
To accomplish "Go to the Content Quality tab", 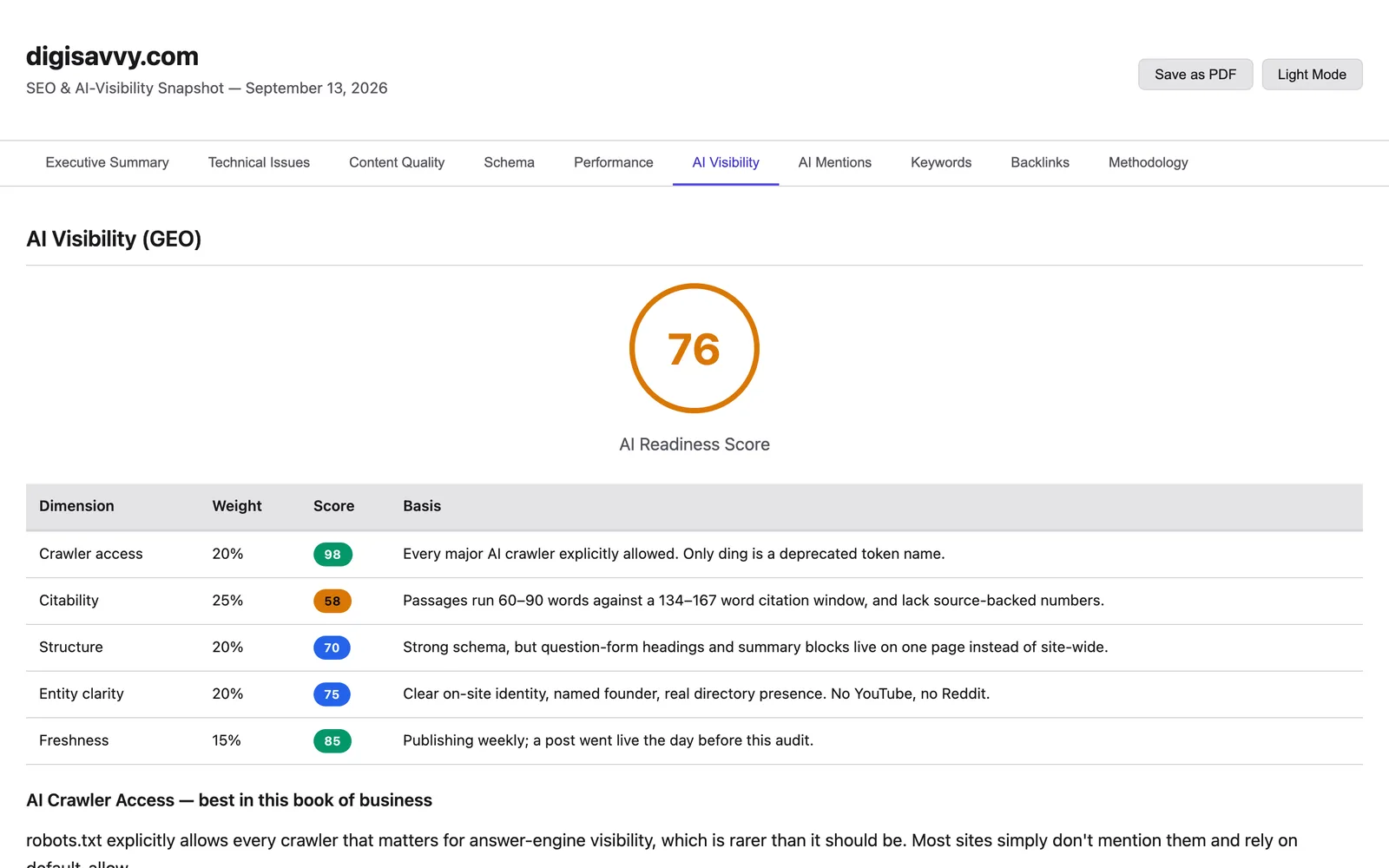I will [397, 162].
